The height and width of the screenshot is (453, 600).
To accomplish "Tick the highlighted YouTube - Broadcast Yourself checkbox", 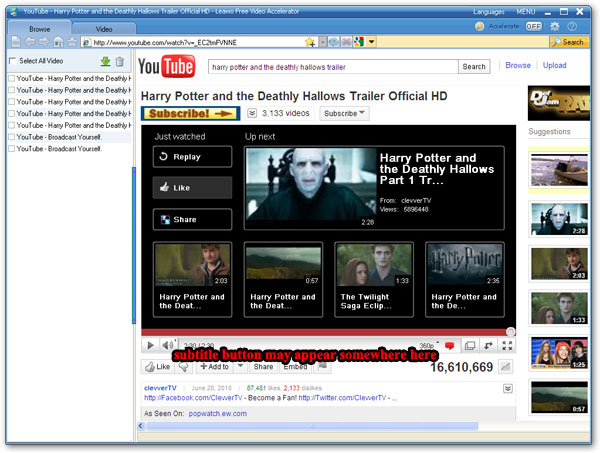I will 12,137.
